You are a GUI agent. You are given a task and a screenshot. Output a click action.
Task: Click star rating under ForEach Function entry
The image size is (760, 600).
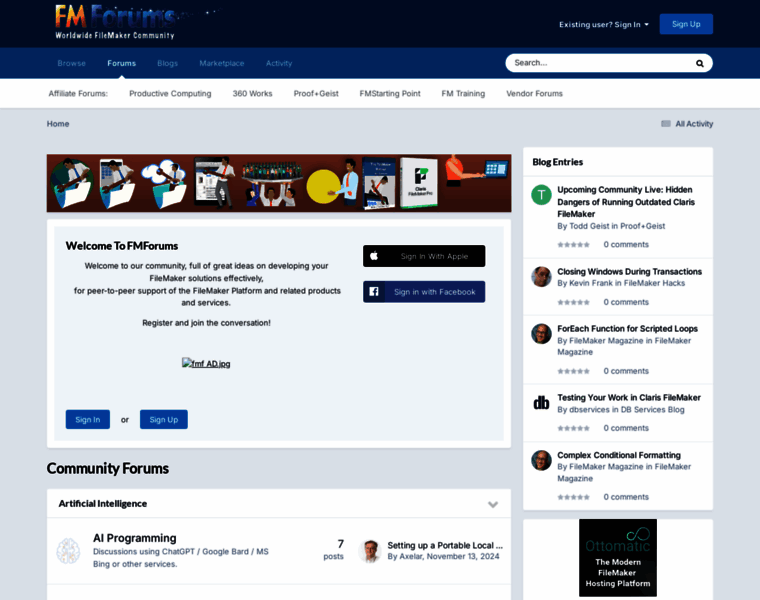(573, 371)
